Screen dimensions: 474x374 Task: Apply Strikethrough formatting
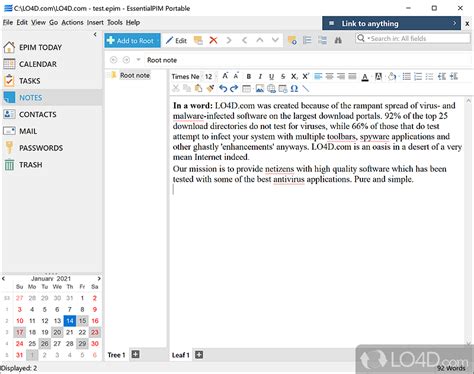(x=283, y=77)
